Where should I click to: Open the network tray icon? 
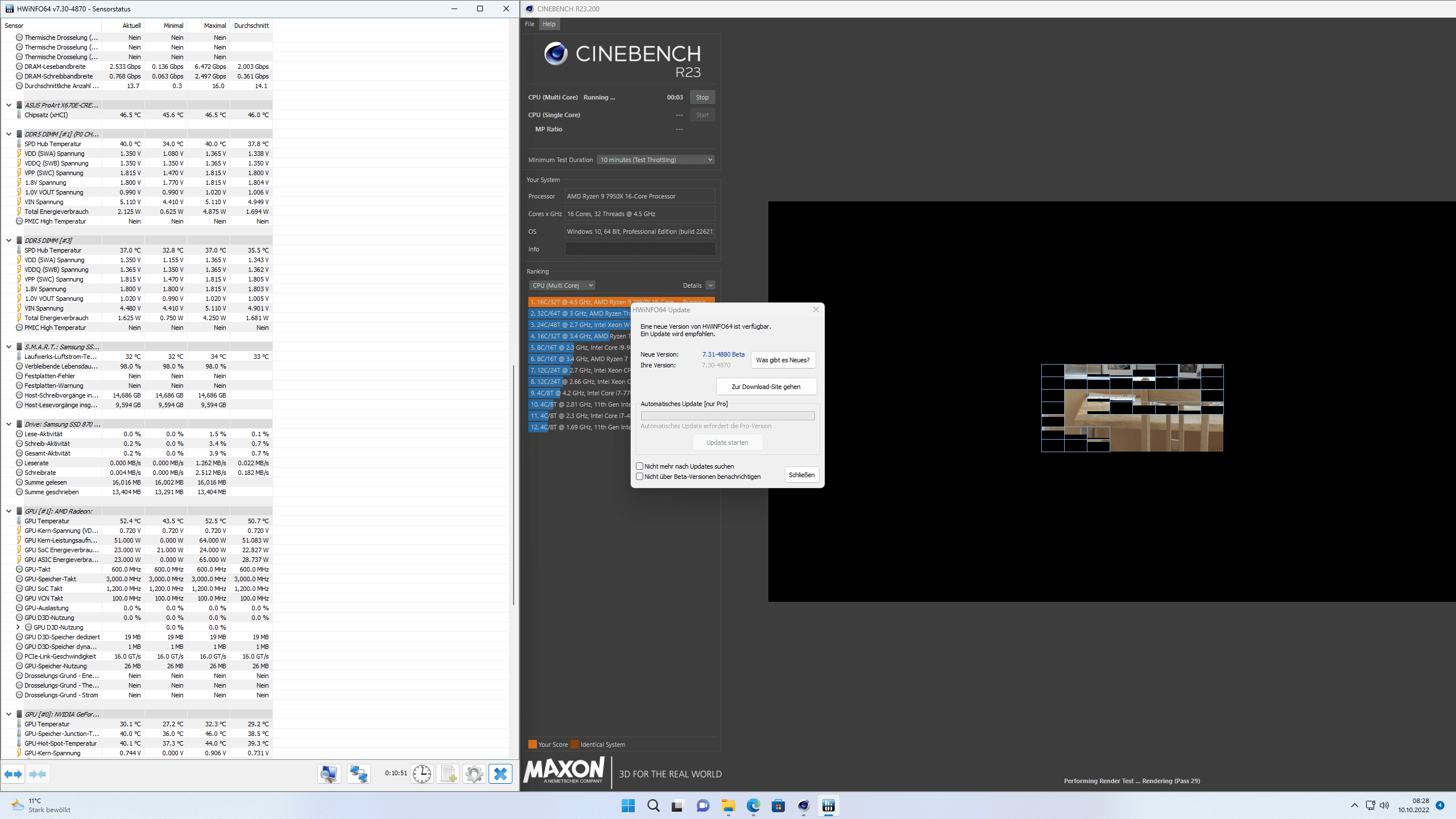pyautogui.click(x=1370, y=805)
